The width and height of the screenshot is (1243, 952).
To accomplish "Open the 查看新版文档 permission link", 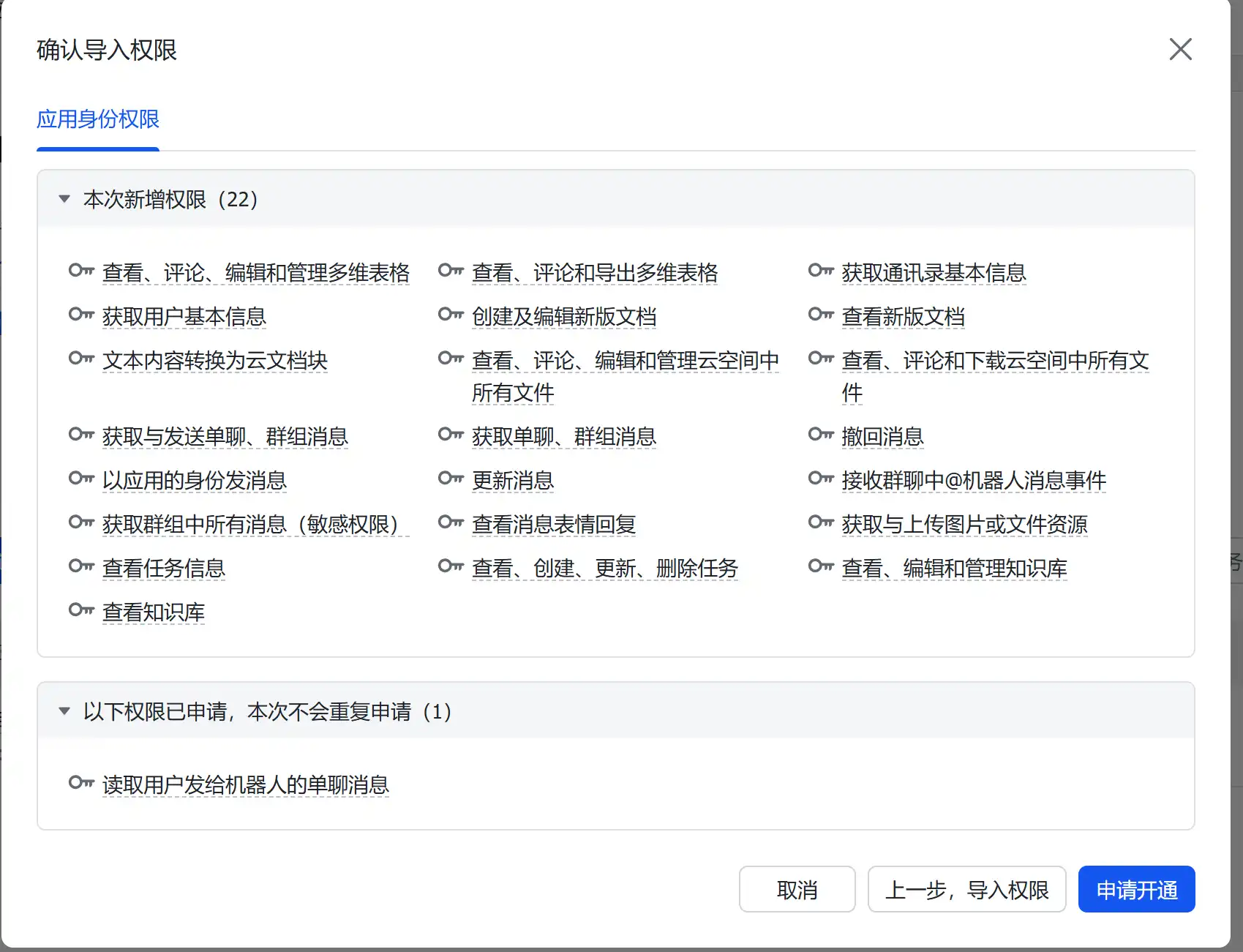I will point(904,317).
